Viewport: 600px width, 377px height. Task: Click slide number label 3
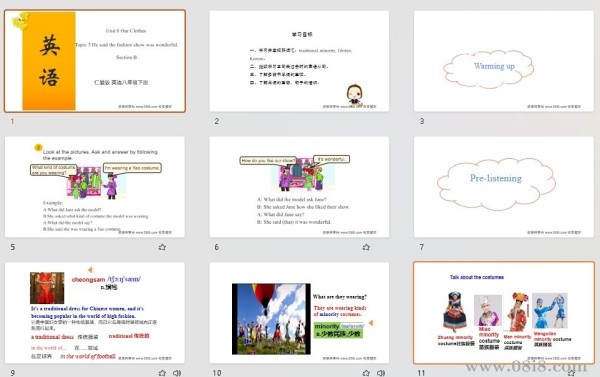point(422,121)
